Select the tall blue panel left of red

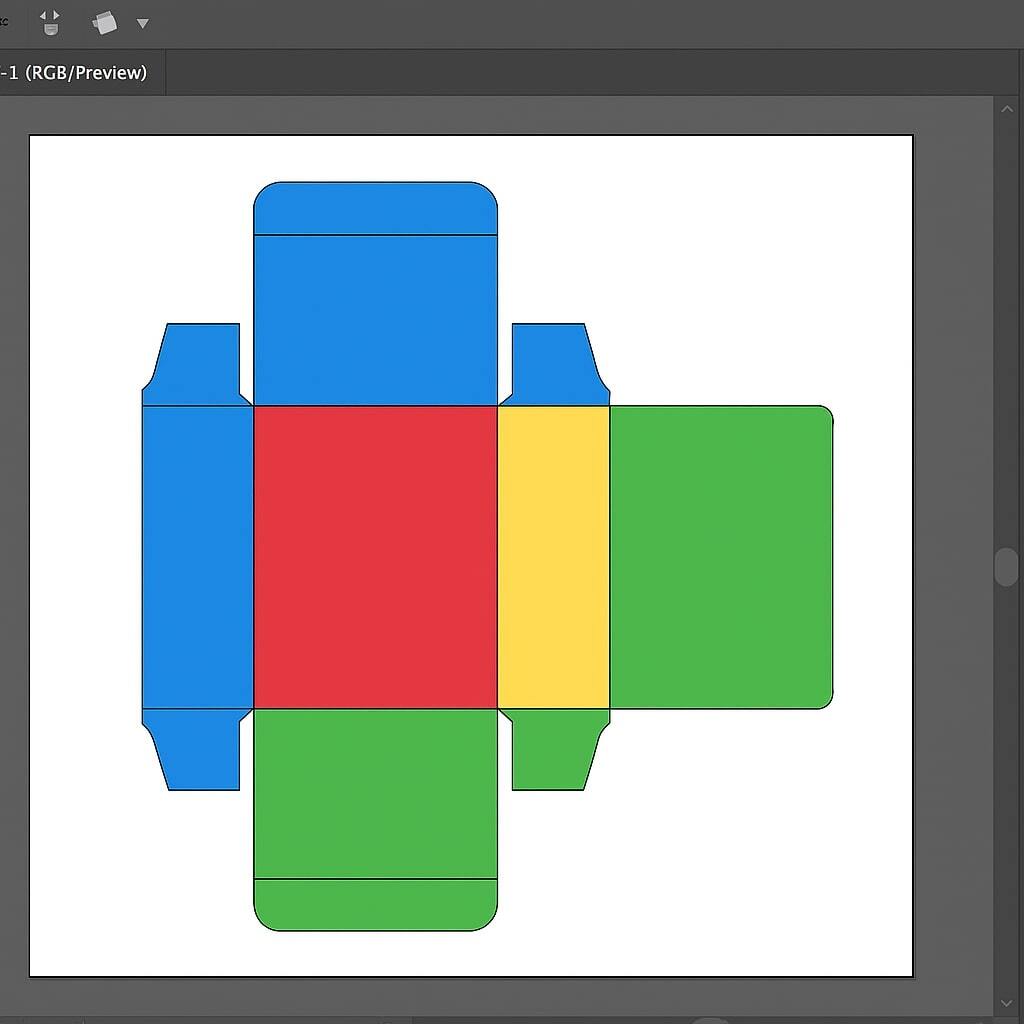click(198, 557)
